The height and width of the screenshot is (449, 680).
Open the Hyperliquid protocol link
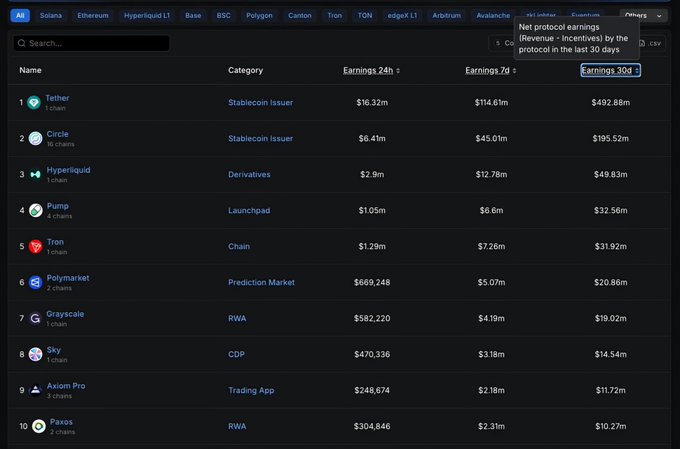click(x=69, y=170)
